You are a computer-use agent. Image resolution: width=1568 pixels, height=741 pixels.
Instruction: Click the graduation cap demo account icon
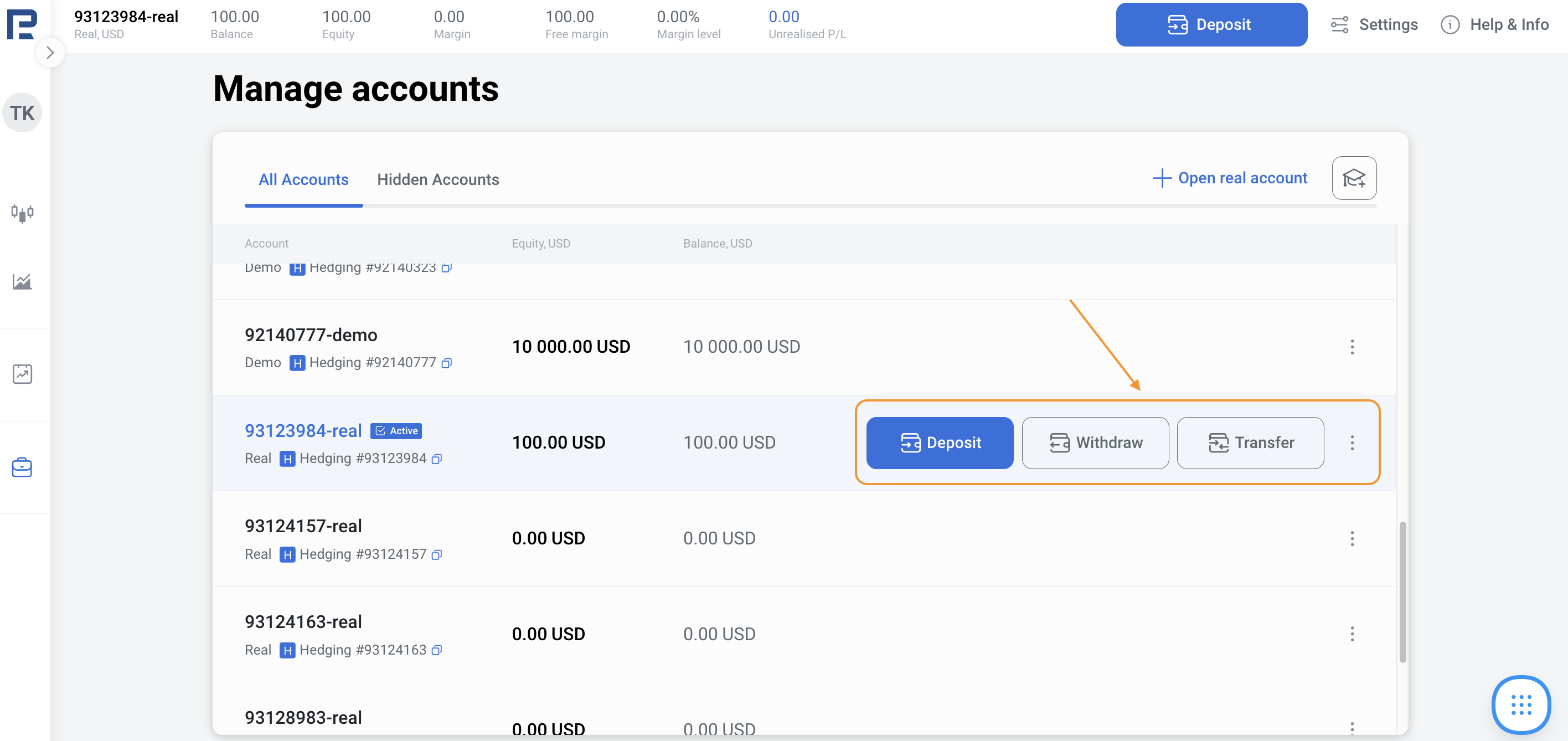point(1353,178)
